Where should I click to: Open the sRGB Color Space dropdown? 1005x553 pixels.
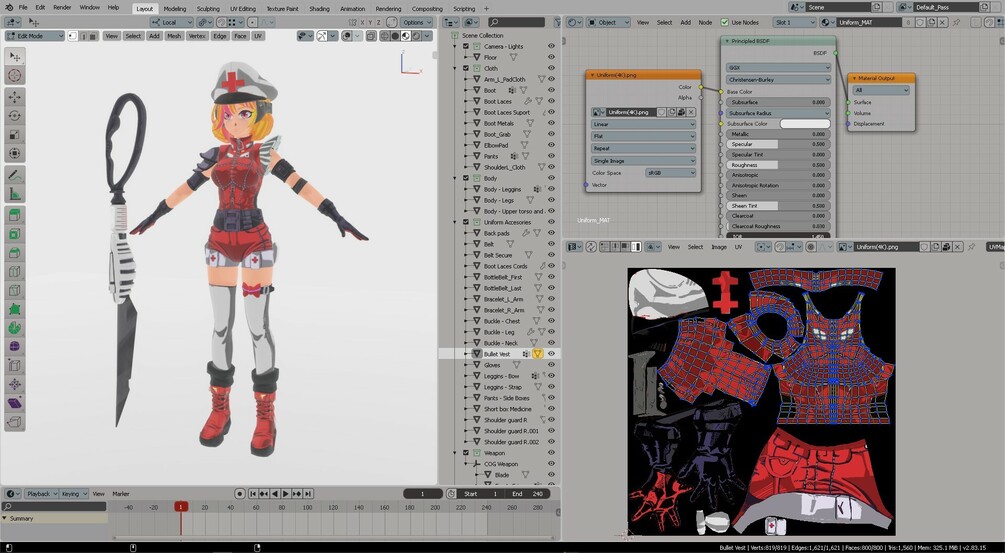pos(670,173)
